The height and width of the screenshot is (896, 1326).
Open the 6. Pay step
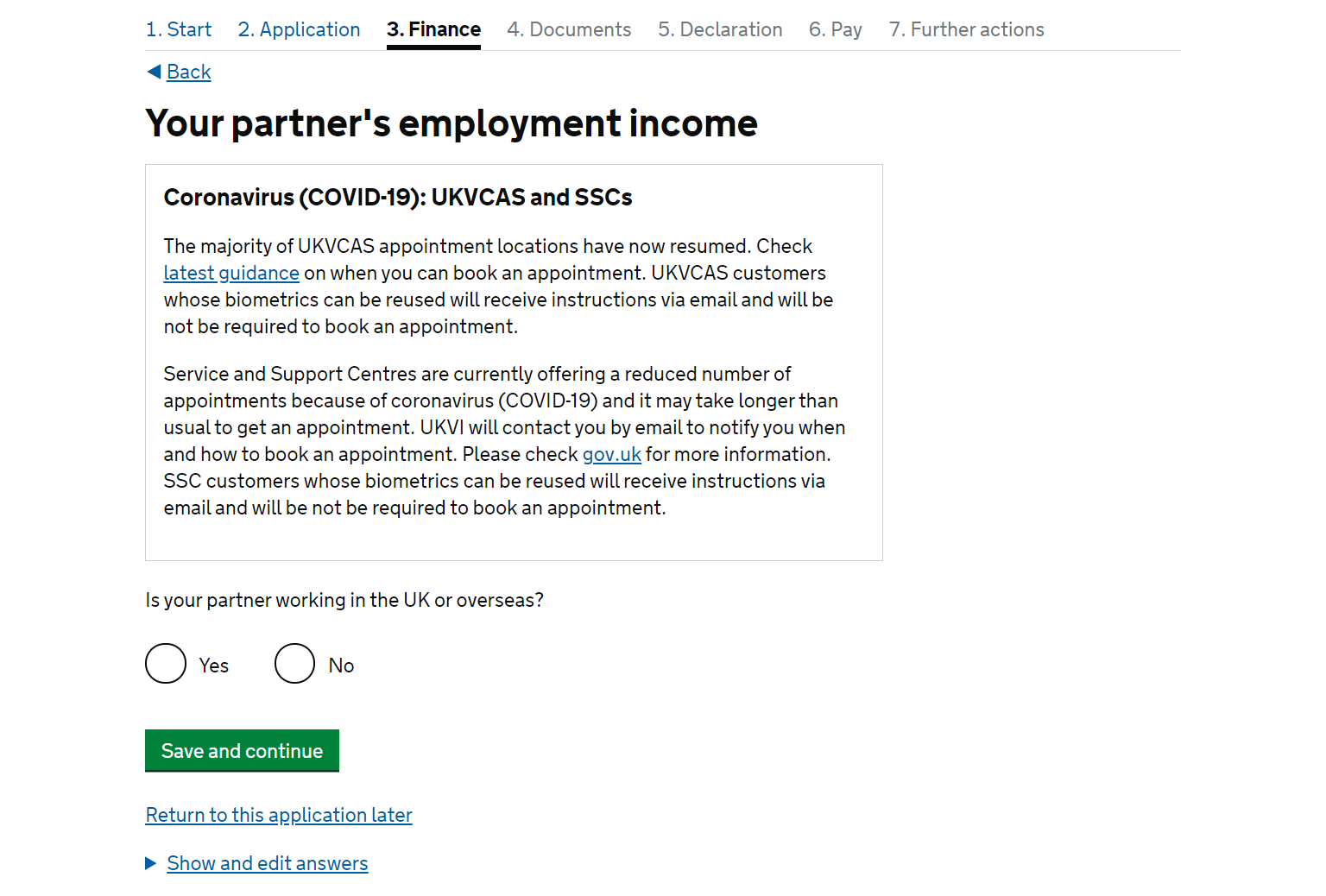click(x=836, y=29)
